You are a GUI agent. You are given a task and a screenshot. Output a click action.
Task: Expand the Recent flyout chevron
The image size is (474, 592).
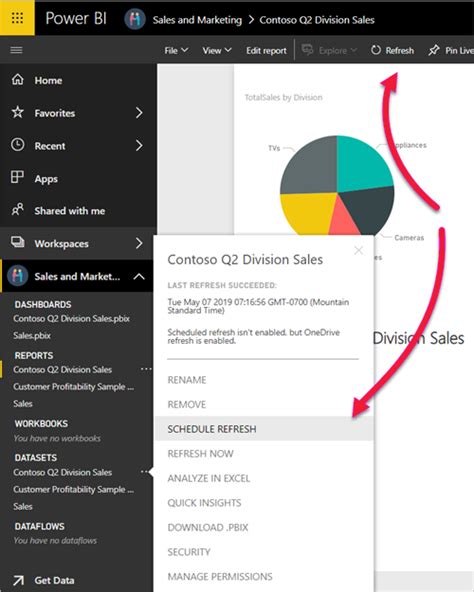coord(139,145)
